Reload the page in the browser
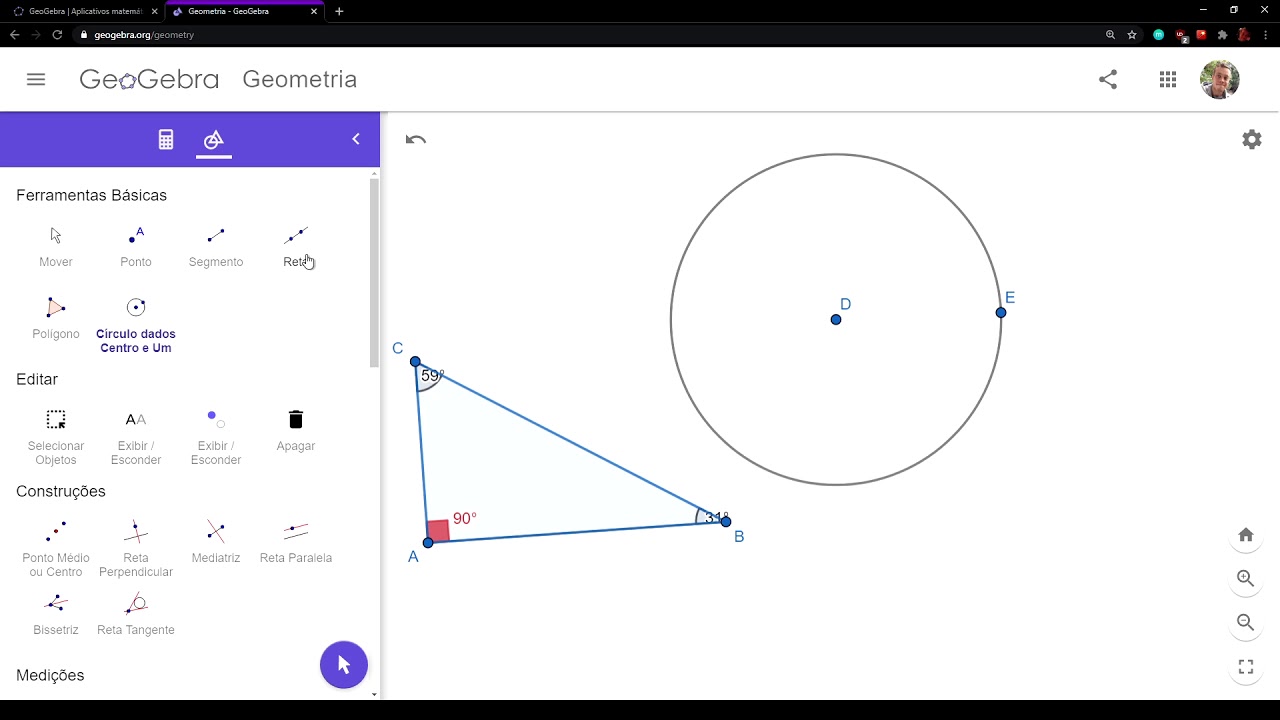 [x=57, y=34]
